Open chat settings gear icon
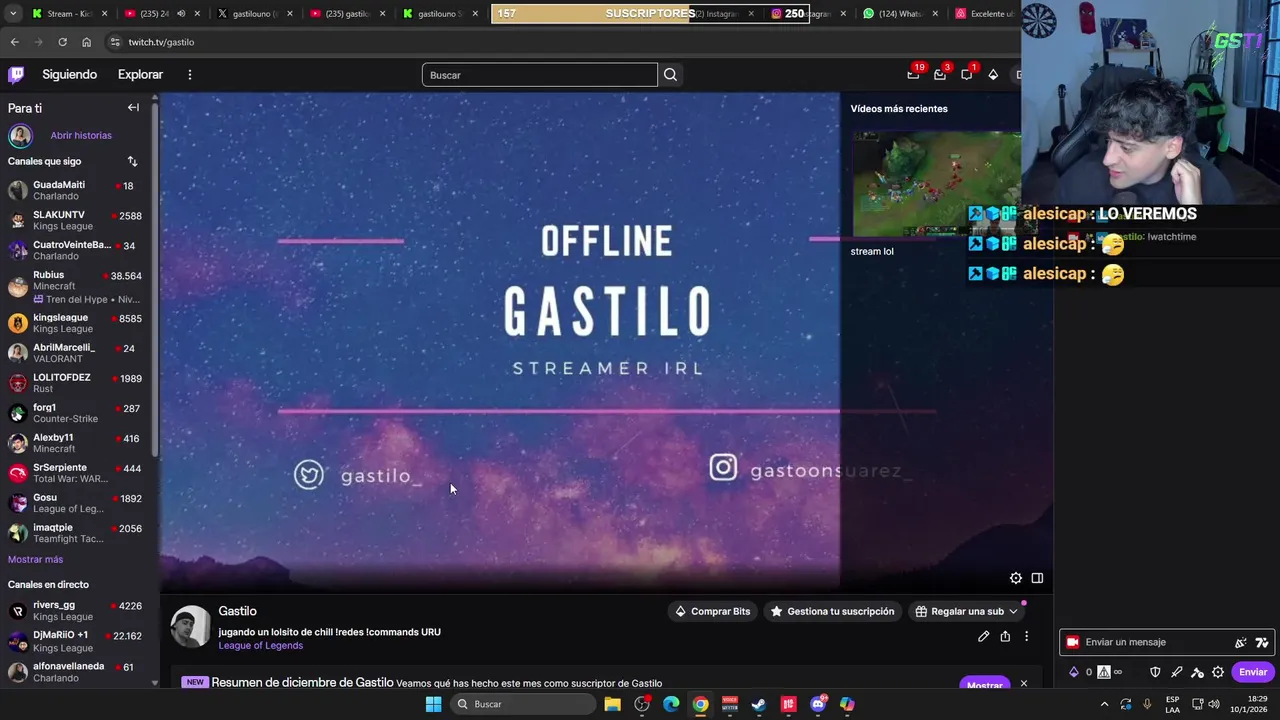 point(1218,672)
